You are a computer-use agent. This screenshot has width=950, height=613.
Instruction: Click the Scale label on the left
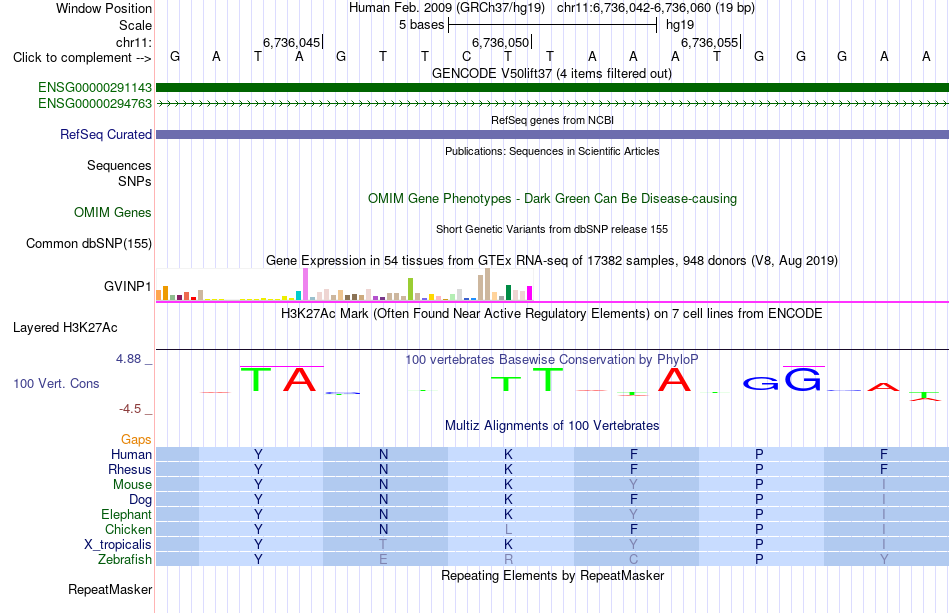click(135, 25)
